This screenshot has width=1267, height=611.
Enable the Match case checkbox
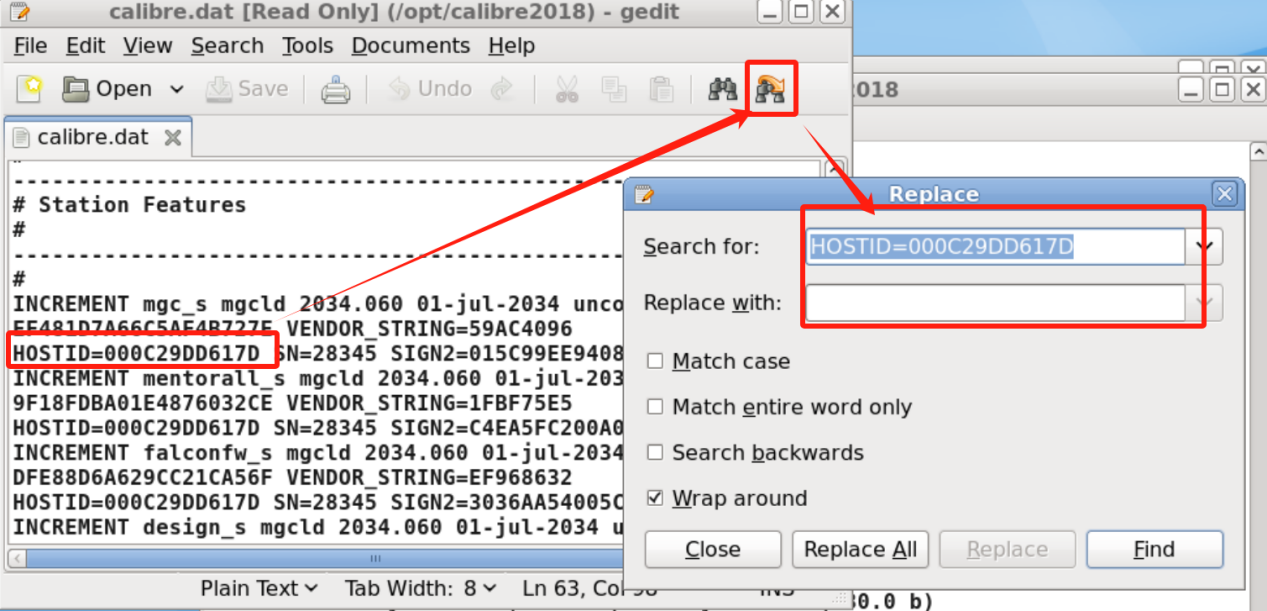[x=655, y=361]
